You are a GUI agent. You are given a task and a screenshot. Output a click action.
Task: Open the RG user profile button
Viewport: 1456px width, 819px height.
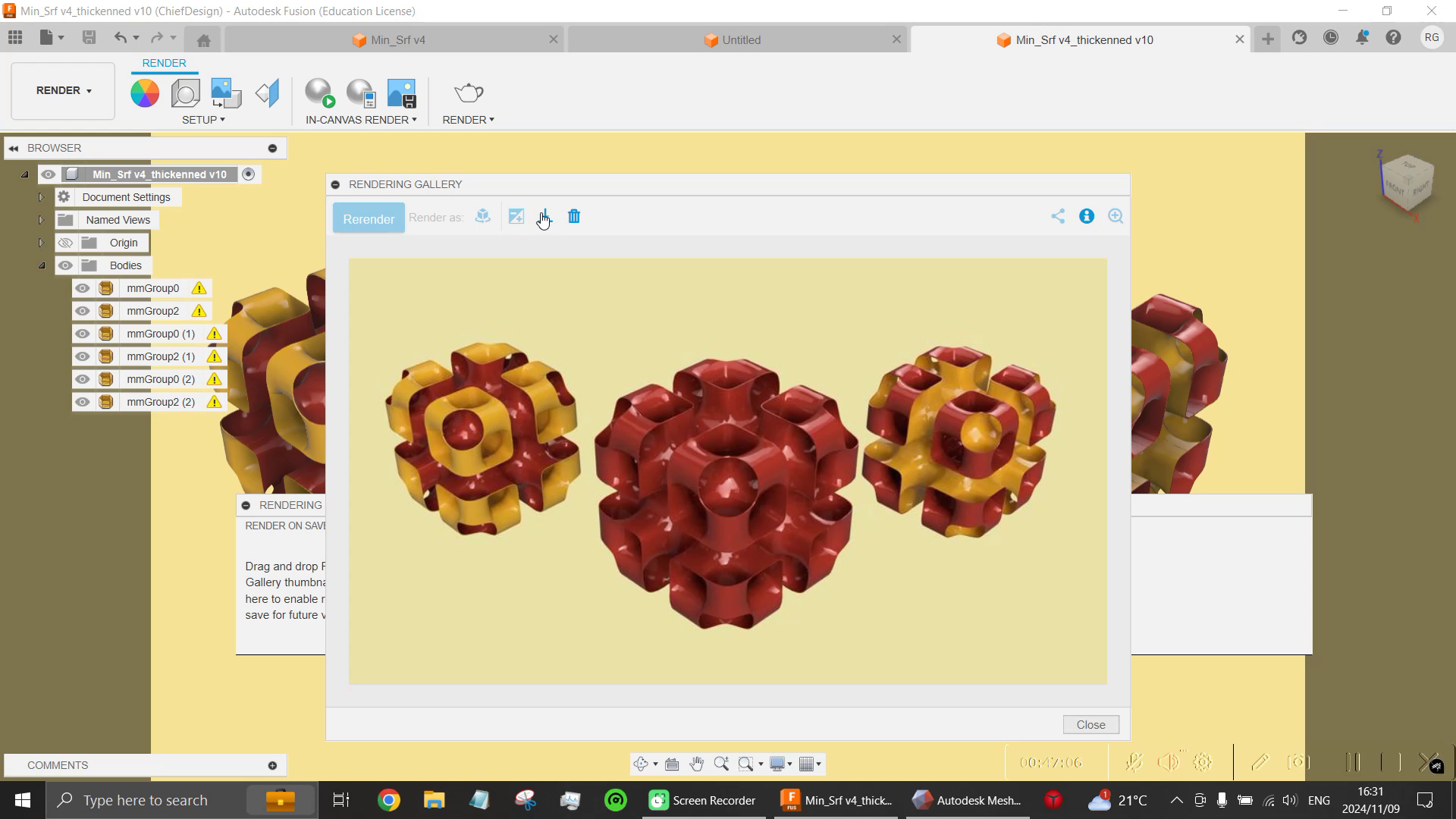click(1431, 37)
